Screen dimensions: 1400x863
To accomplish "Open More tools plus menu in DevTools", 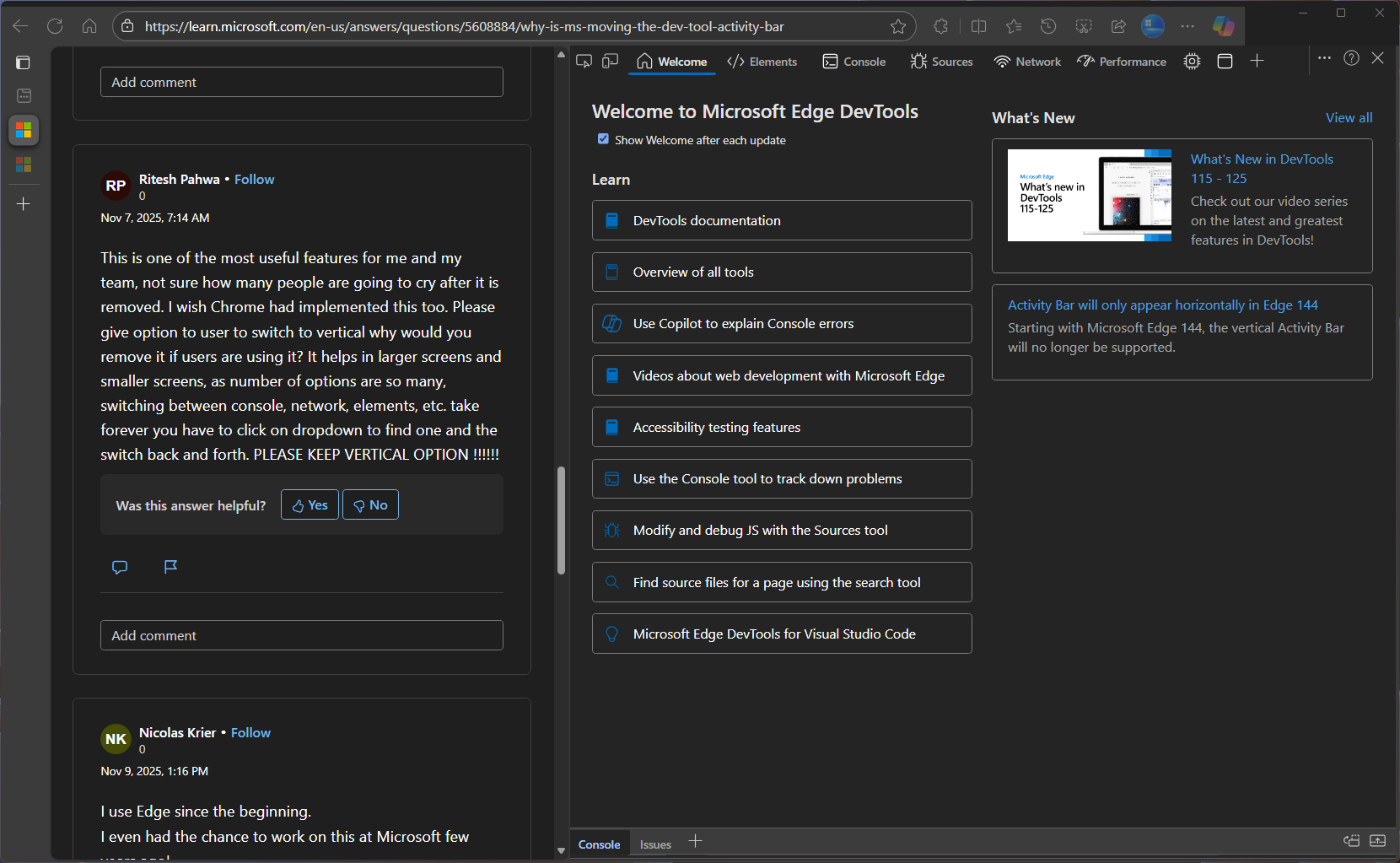I will pos(1257,61).
